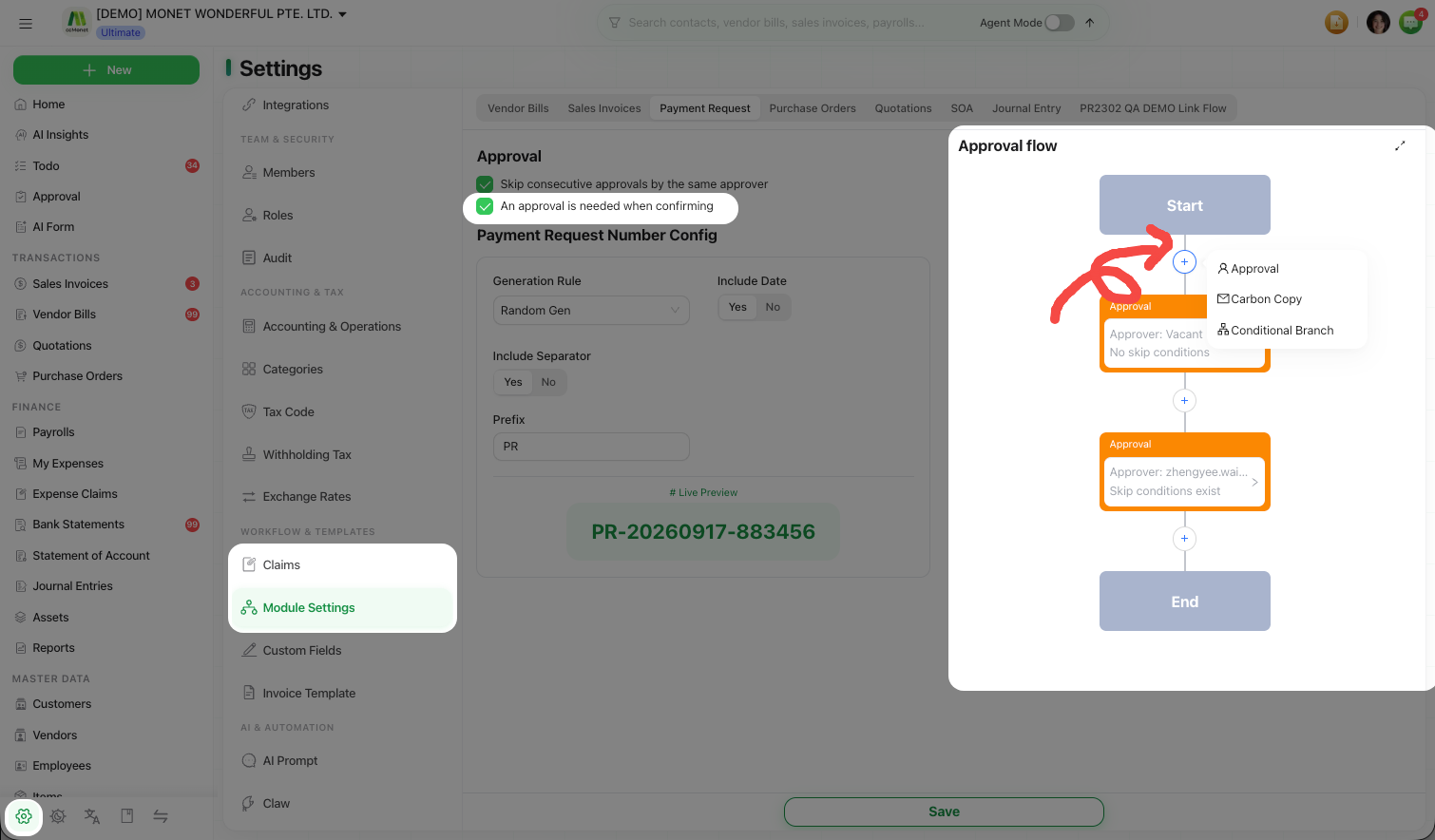Set Include Separator to Yes
The width and height of the screenshot is (1435, 840).
pos(513,382)
